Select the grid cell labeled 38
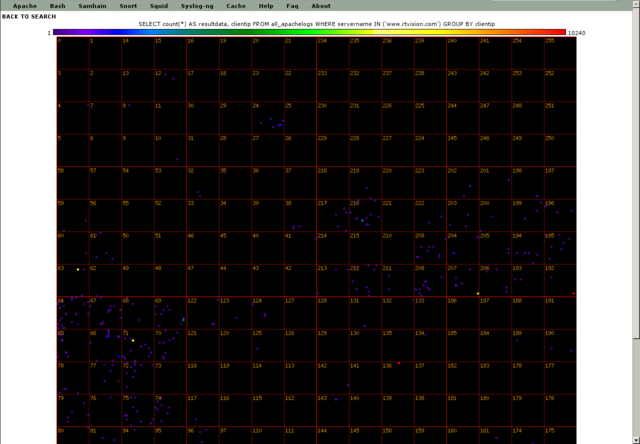 point(300,215)
